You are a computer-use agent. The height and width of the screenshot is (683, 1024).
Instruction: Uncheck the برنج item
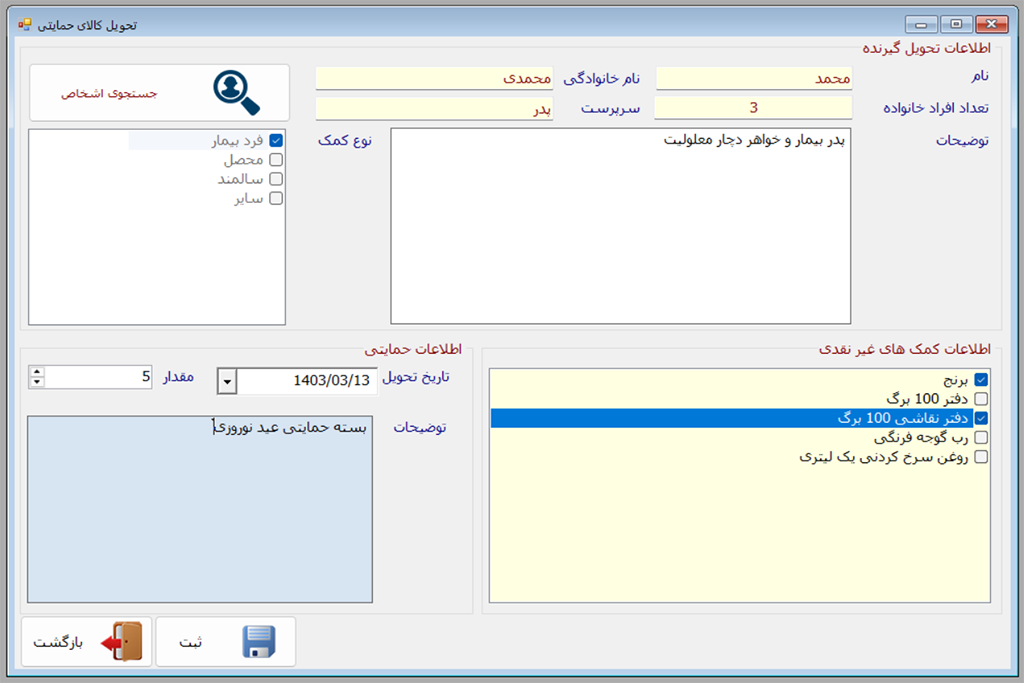click(x=981, y=380)
